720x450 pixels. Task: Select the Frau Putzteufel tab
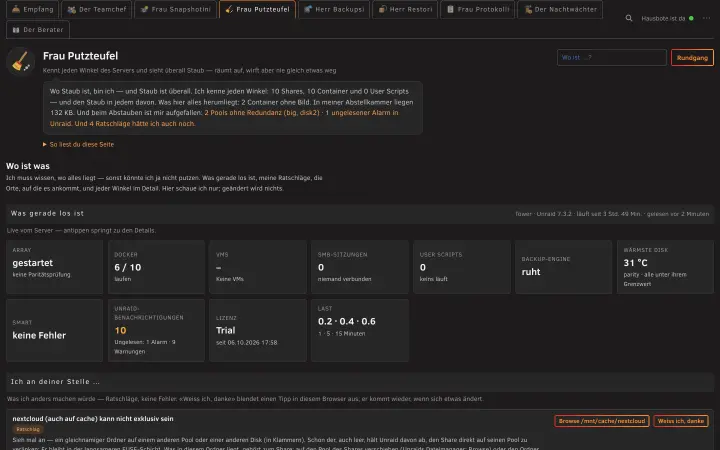[x=258, y=9]
